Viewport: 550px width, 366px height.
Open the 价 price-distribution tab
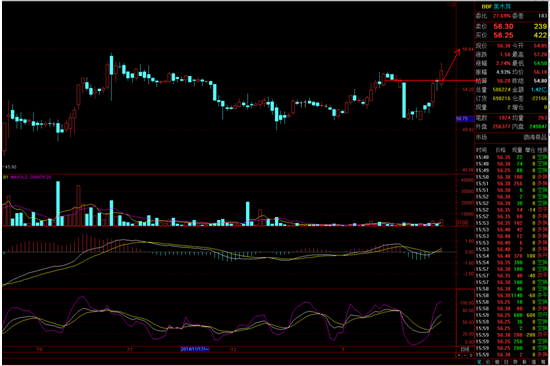coord(488,362)
